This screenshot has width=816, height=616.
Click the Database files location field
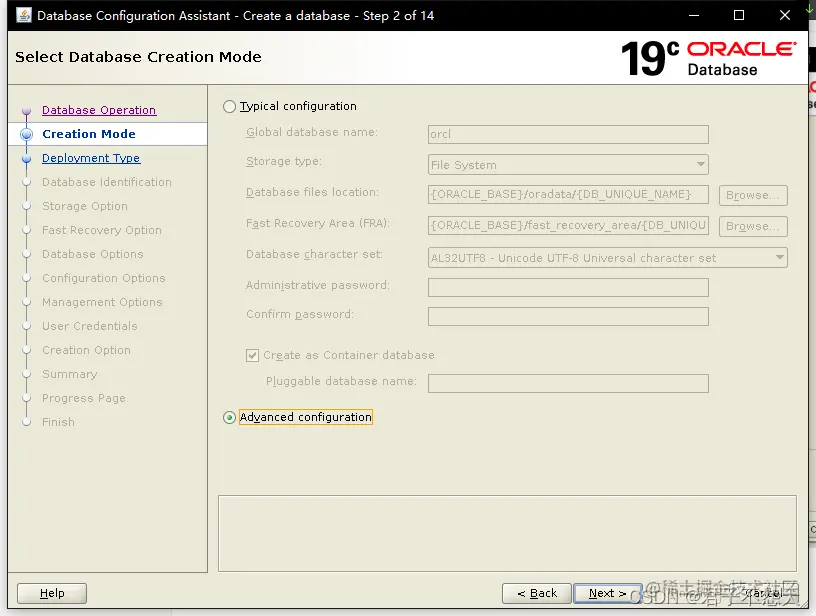coord(568,195)
